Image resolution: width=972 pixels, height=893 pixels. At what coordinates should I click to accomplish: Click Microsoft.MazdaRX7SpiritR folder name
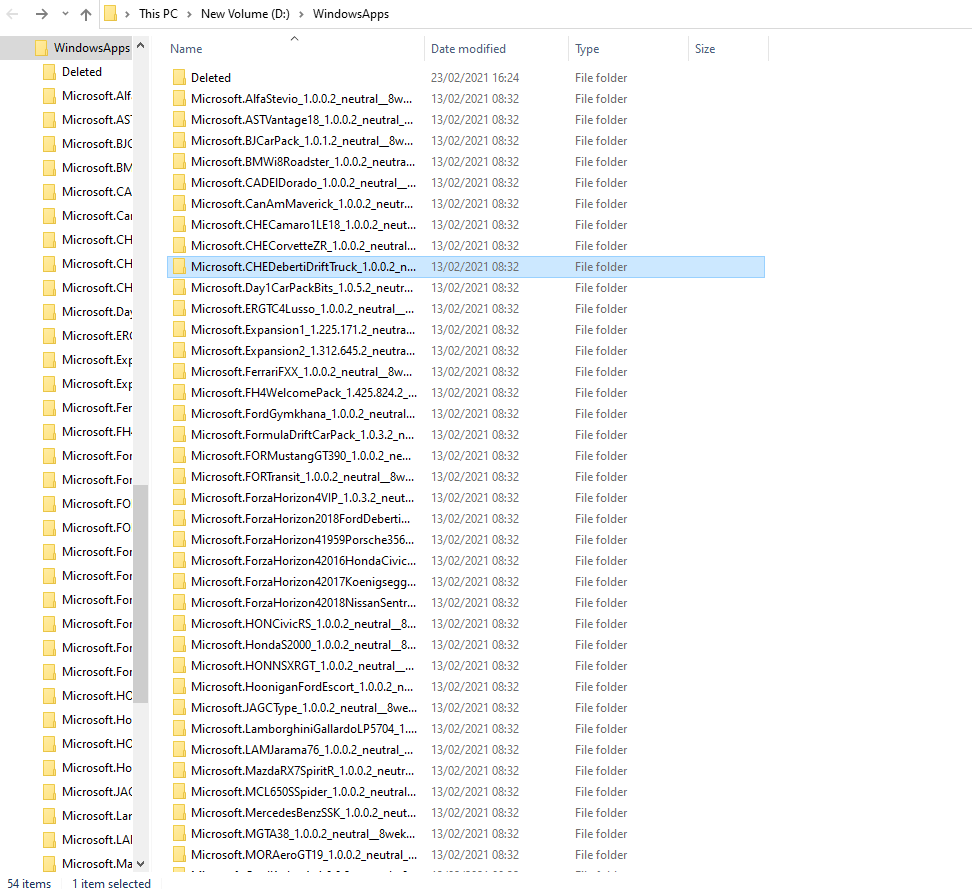tap(303, 771)
